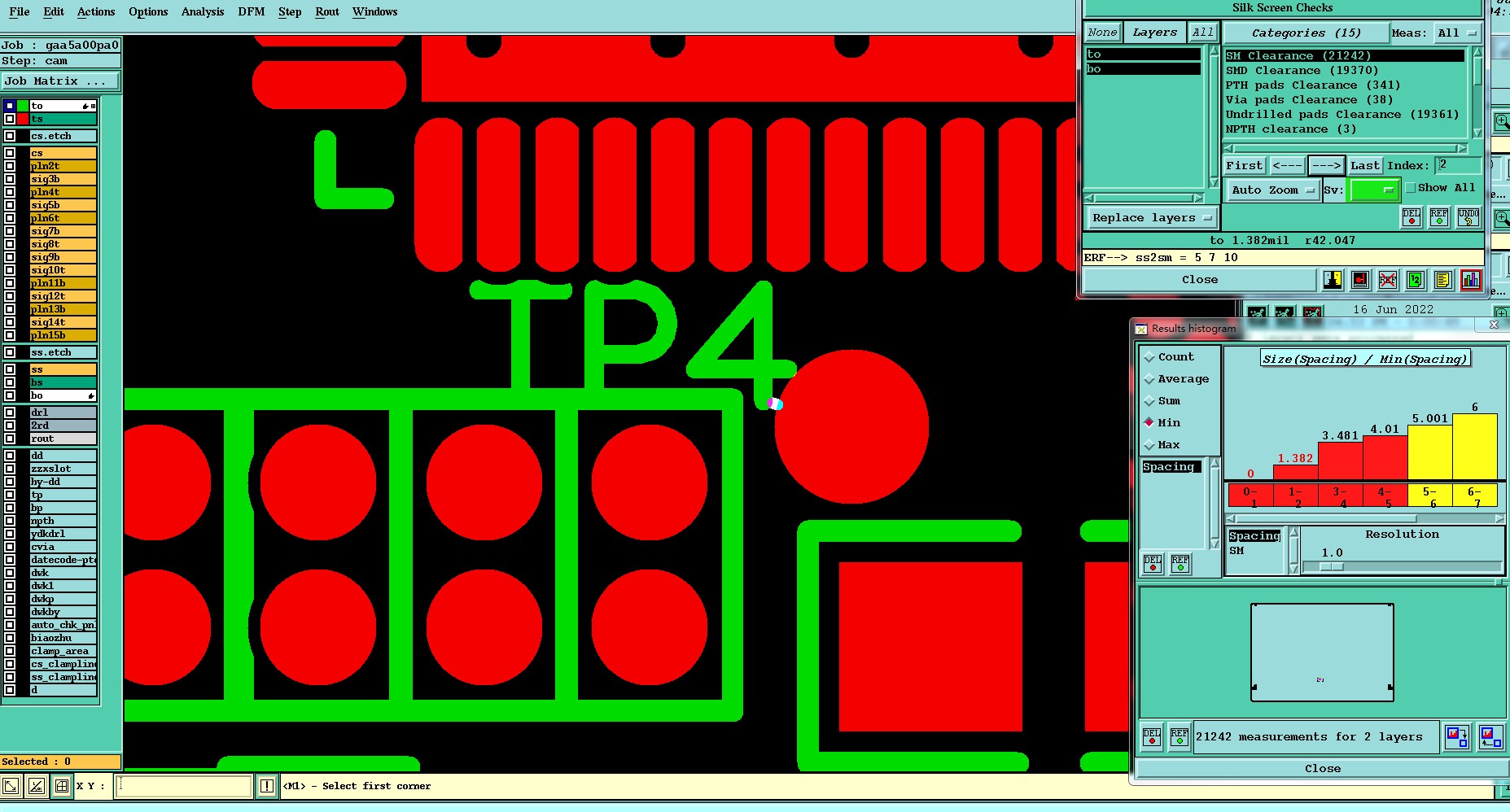
Task: Click the UNDO icon in Silk Screen Checks
Action: click(x=1468, y=217)
